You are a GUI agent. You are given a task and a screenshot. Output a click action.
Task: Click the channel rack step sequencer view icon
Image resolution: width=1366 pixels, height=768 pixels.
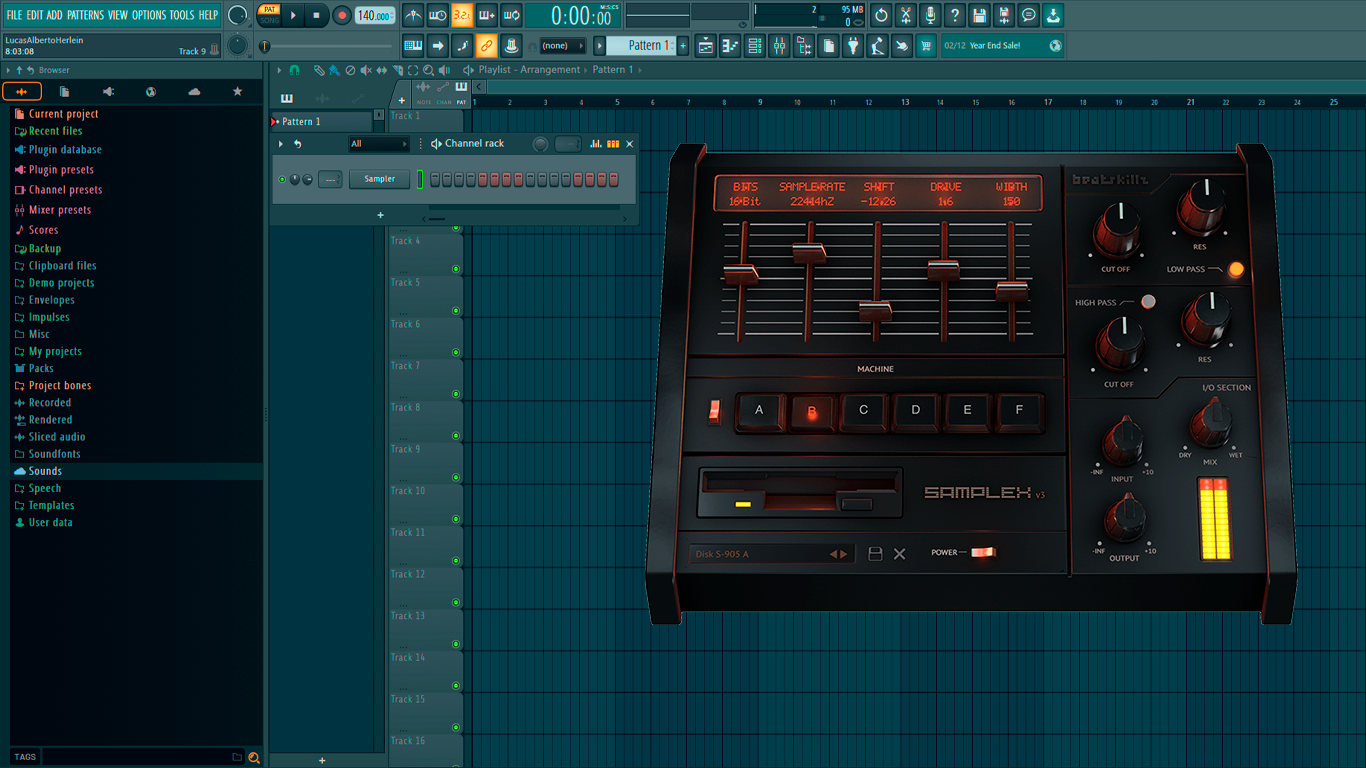613,144
